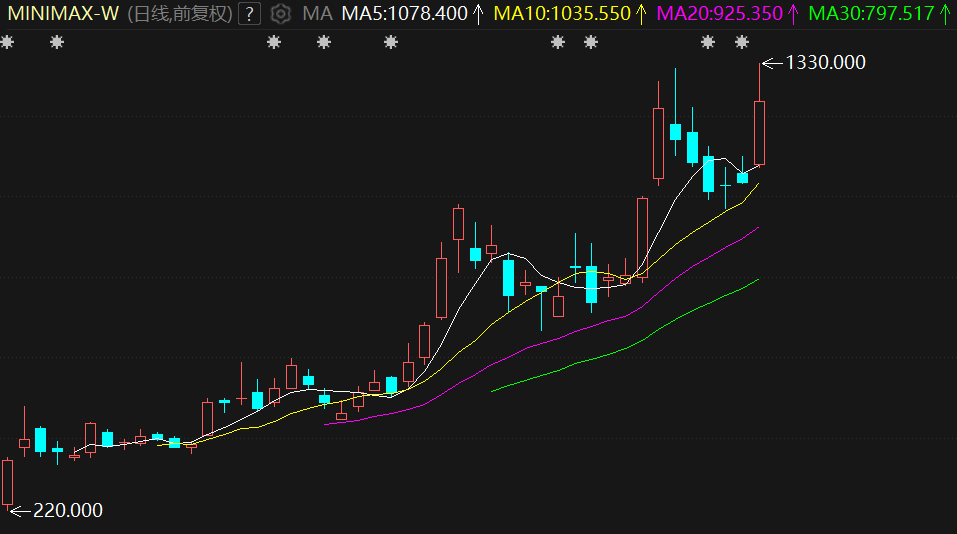Click the MINIMAX-W stock title

62,14
